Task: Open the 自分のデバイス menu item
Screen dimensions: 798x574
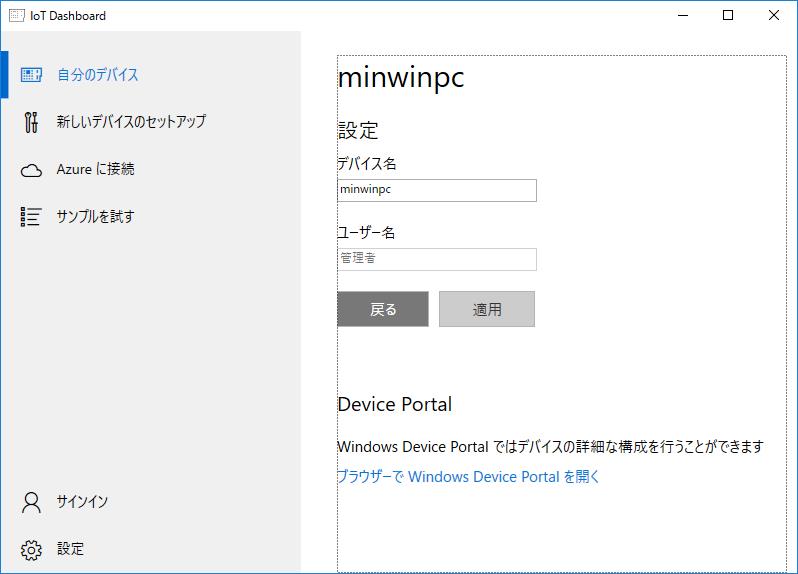Action: (151, 75)
